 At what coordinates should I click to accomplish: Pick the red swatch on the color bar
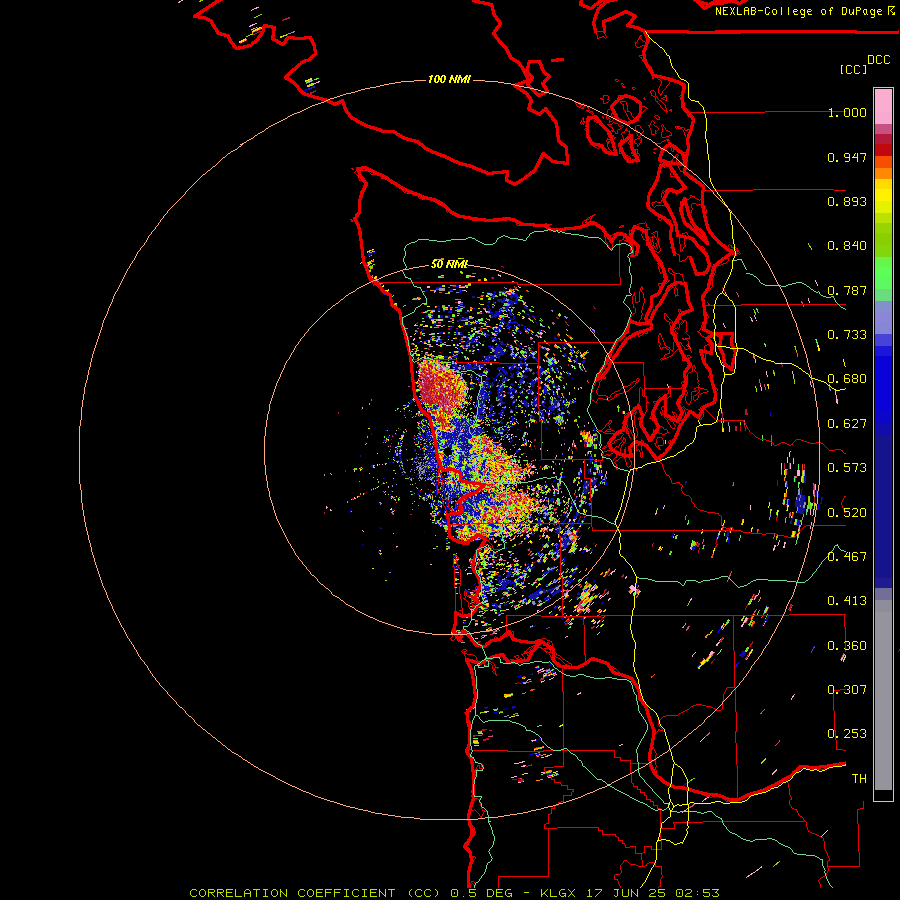pos(883,150)
